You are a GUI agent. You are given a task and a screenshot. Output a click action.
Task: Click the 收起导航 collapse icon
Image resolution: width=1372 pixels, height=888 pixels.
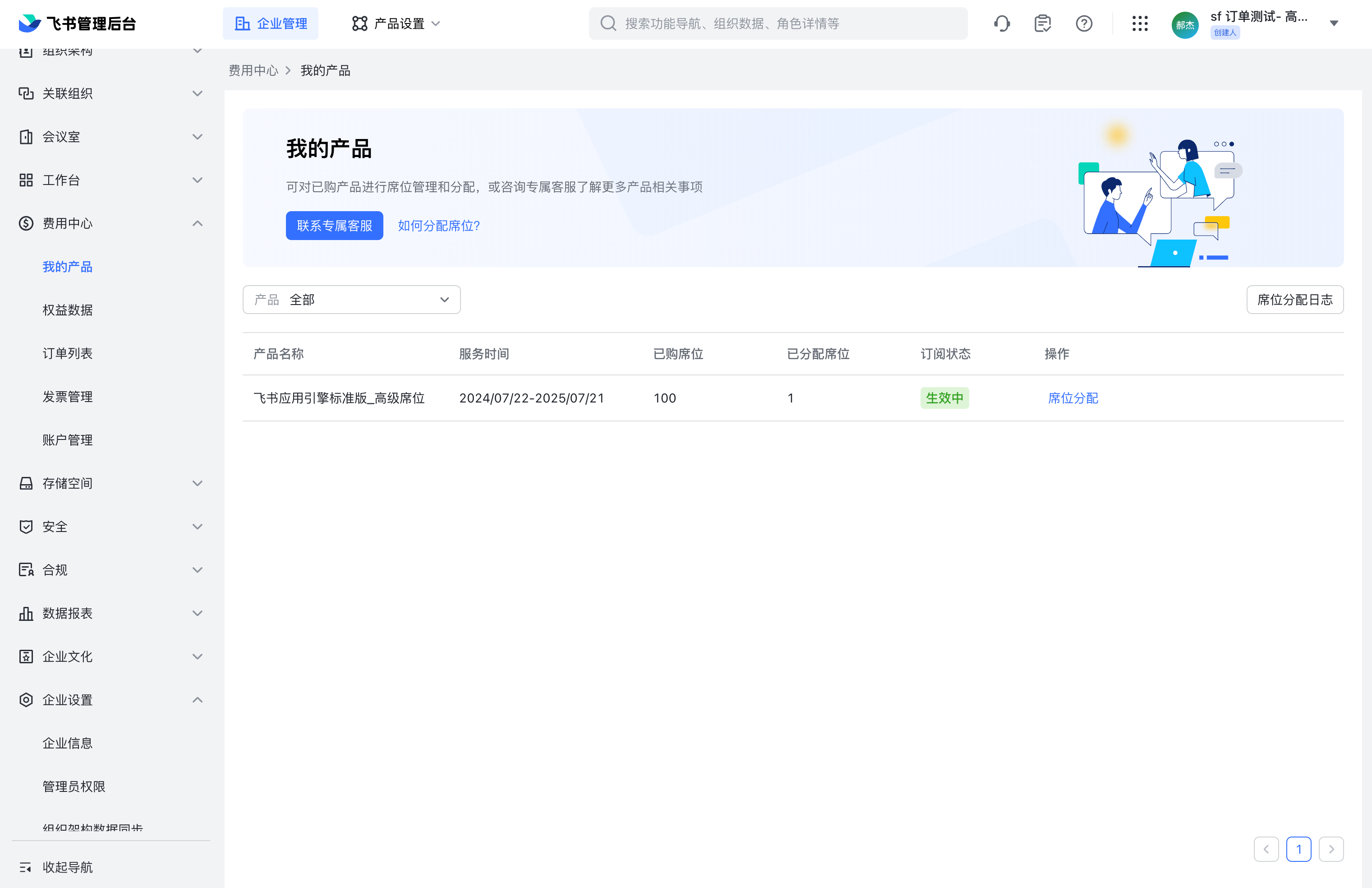click(x=26, y=867)
